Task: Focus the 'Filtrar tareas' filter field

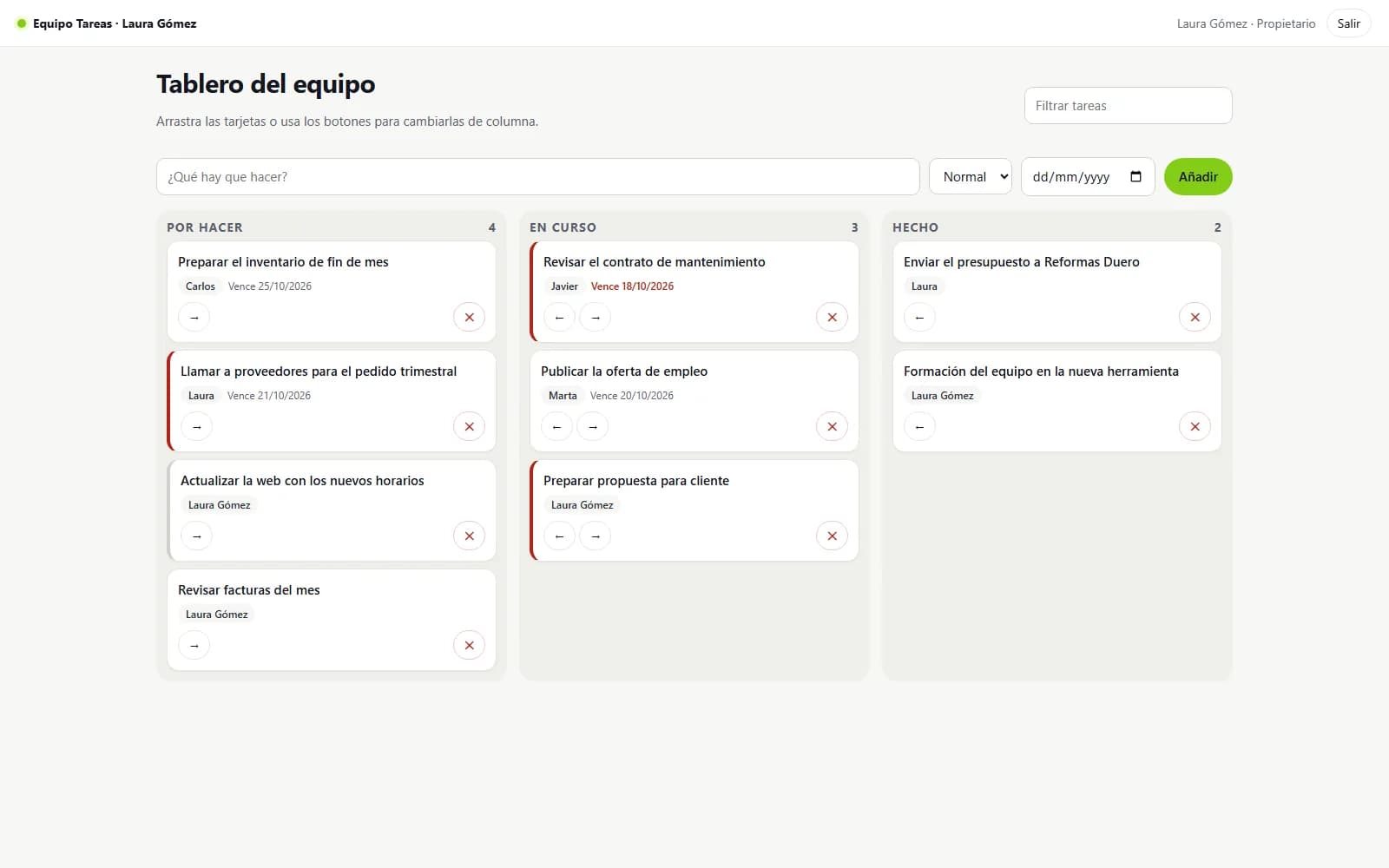Action: click(x=1128, y=106)
